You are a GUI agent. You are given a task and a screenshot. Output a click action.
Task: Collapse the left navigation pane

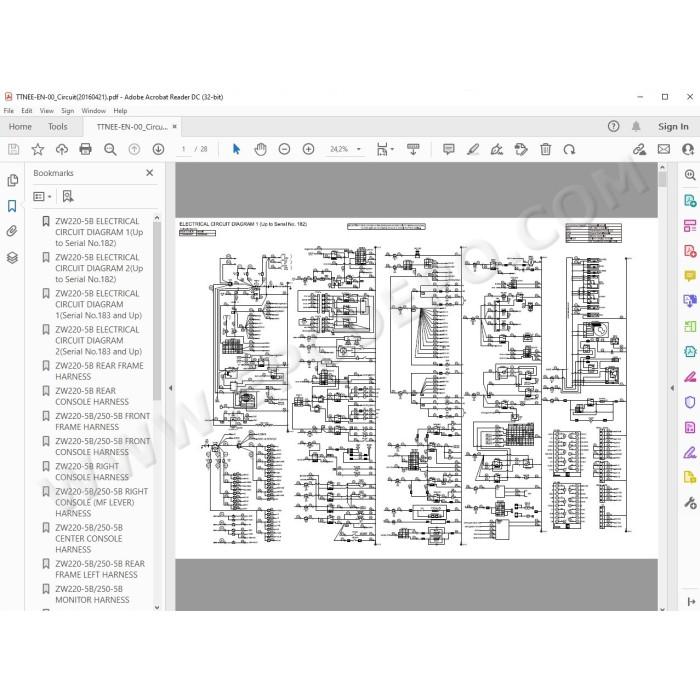(171, 388)
